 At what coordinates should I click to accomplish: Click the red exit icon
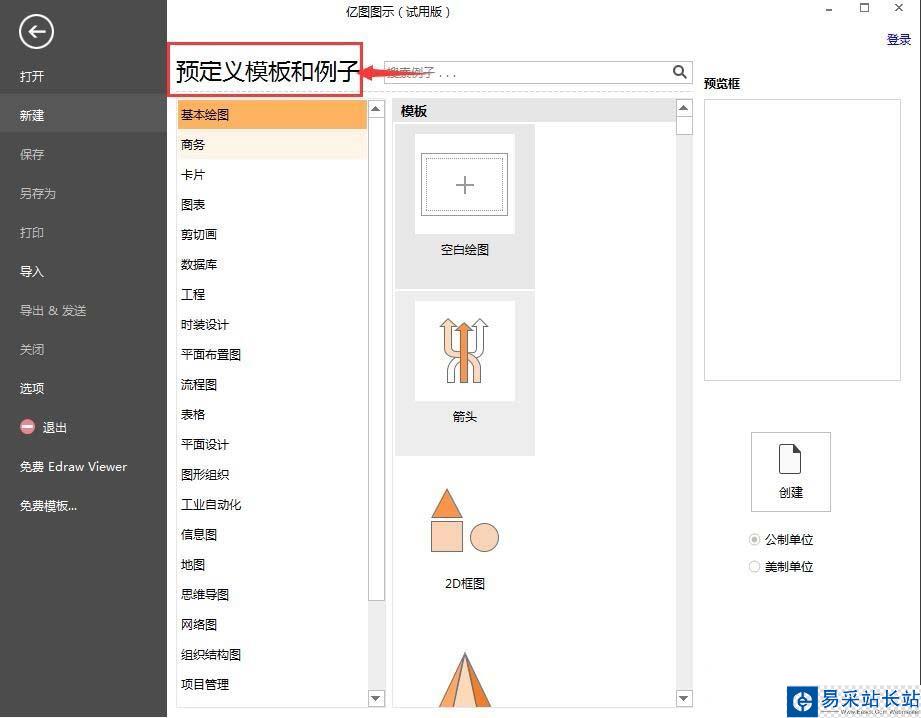coord(28,427)
